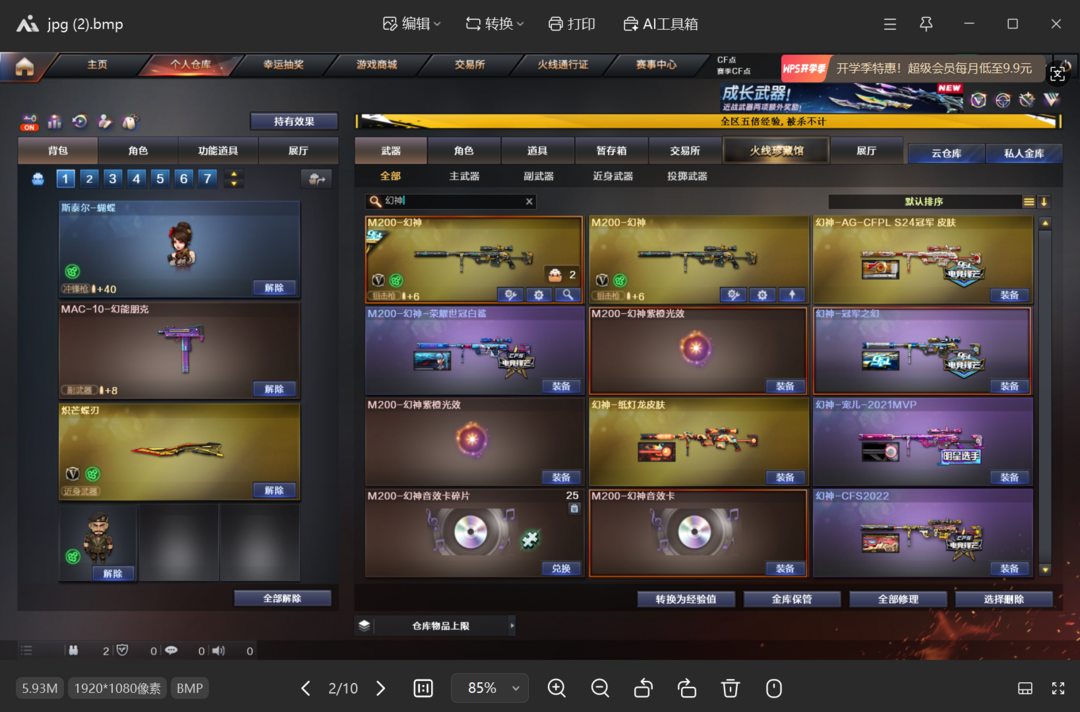Click the 全部解除 button
1080x712 pixels.
283,598
